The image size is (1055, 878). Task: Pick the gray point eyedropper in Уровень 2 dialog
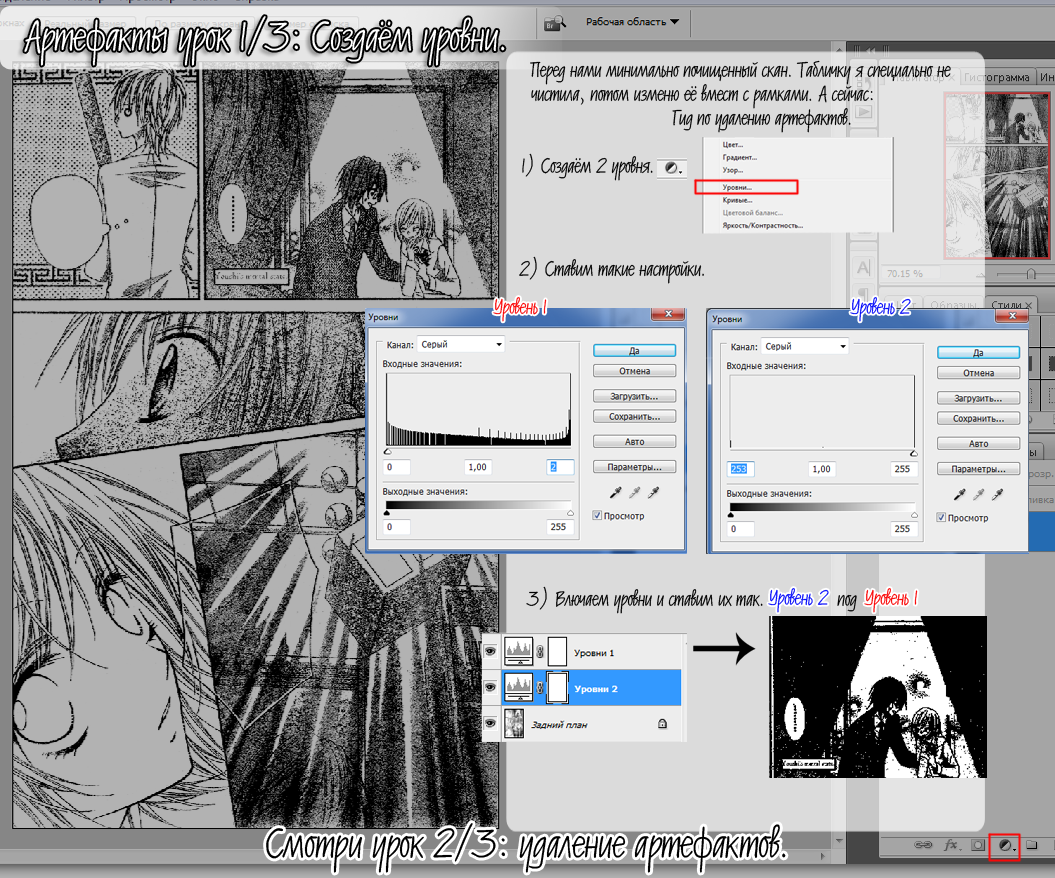click(x=979, y=495)
